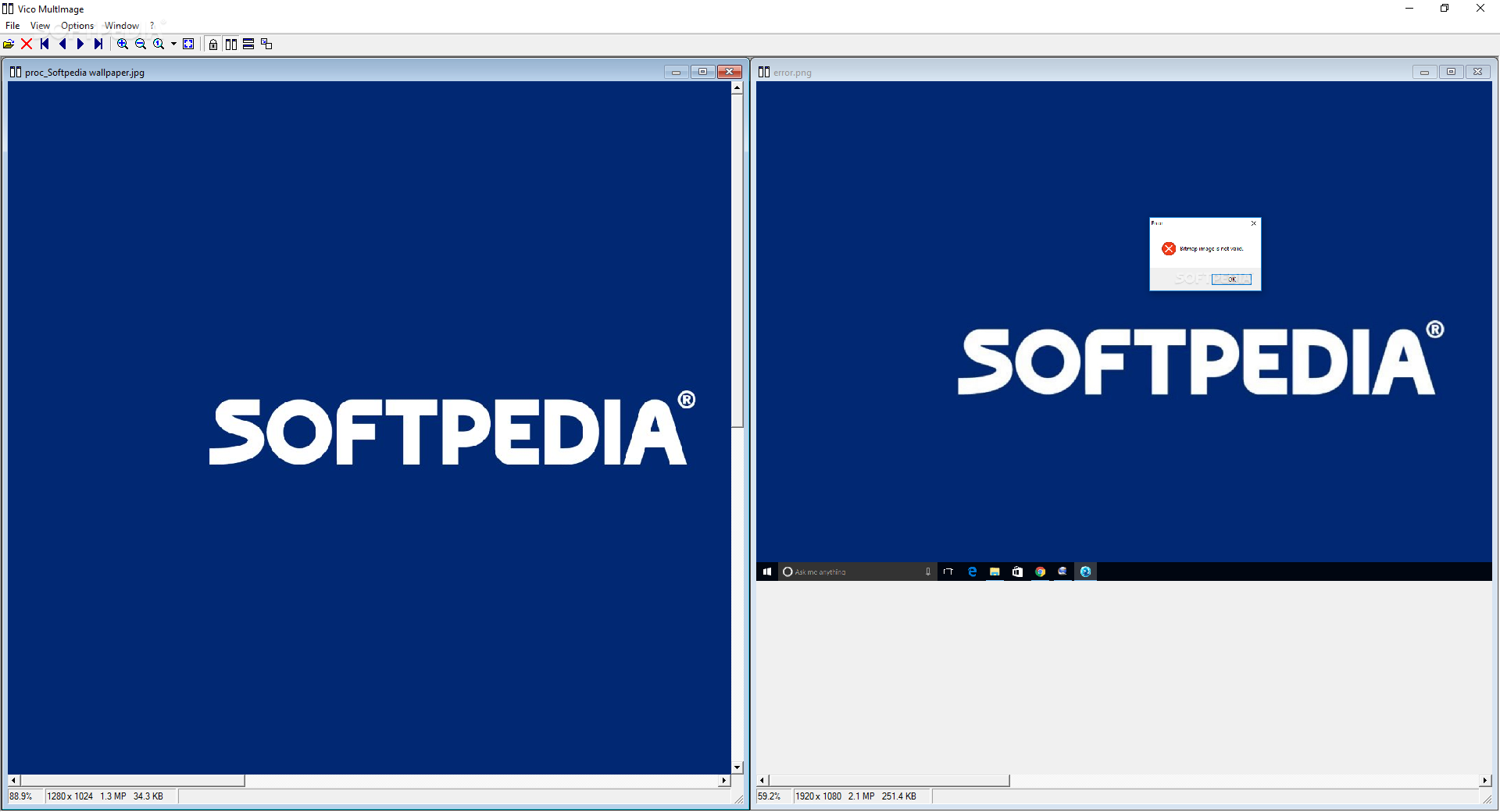Toggle the lock synchronization button

coord(213,44)
